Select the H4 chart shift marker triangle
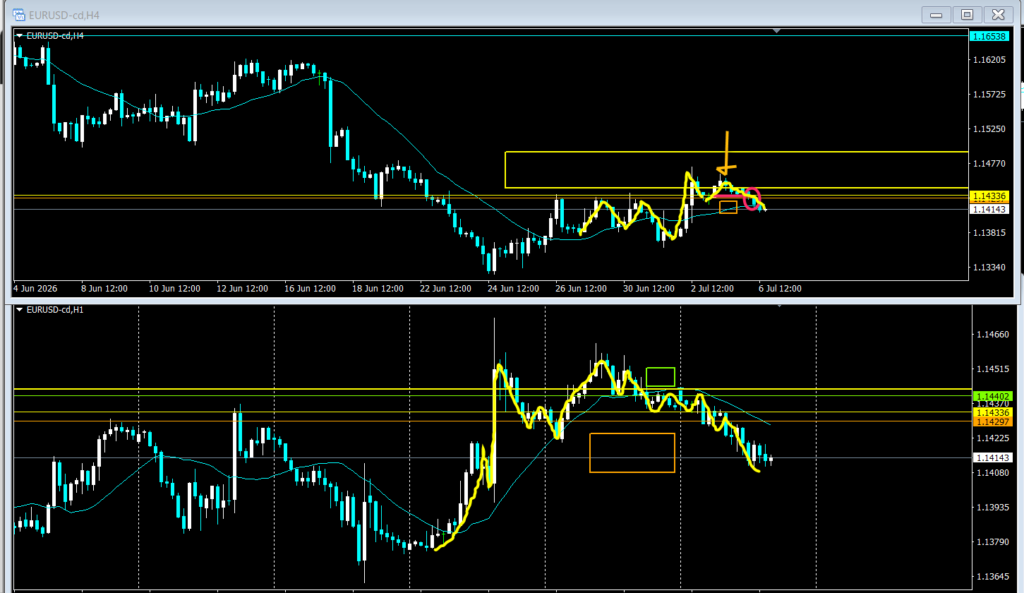1024x593 pixels. click(x=776, y=31)
